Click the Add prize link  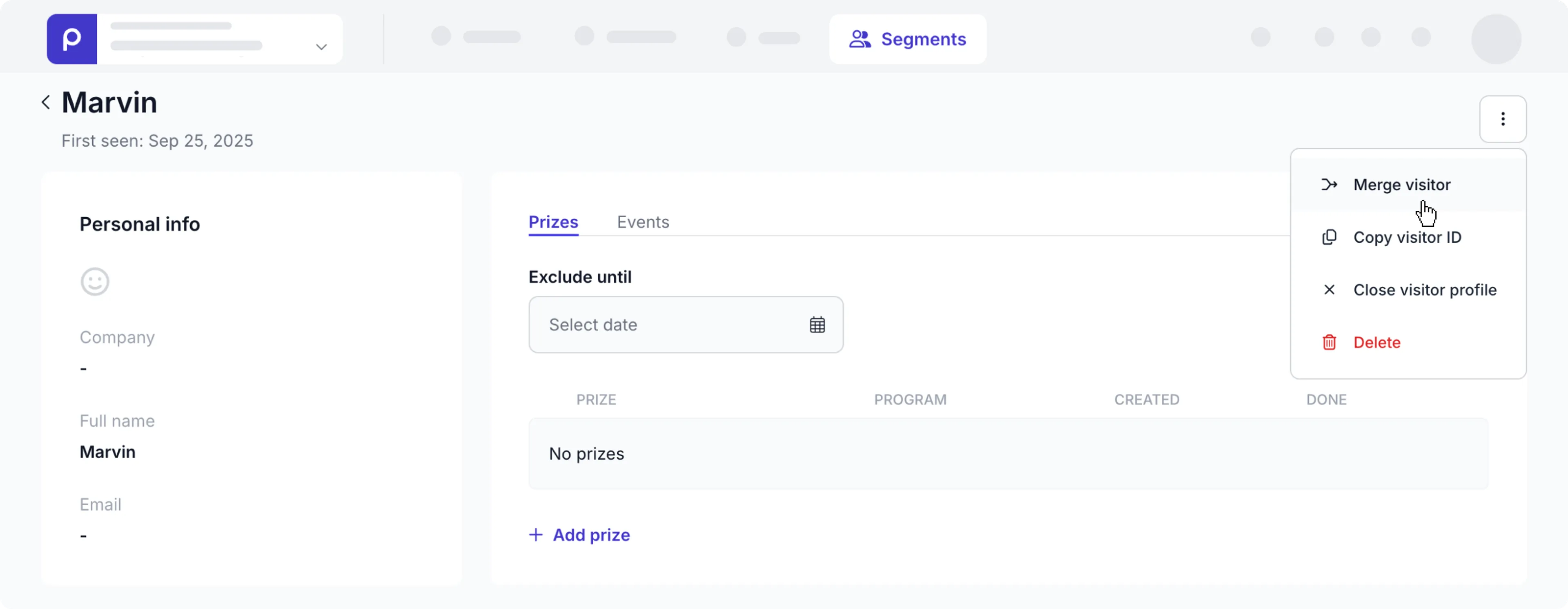pyautogui.click(x=579, y=535)
